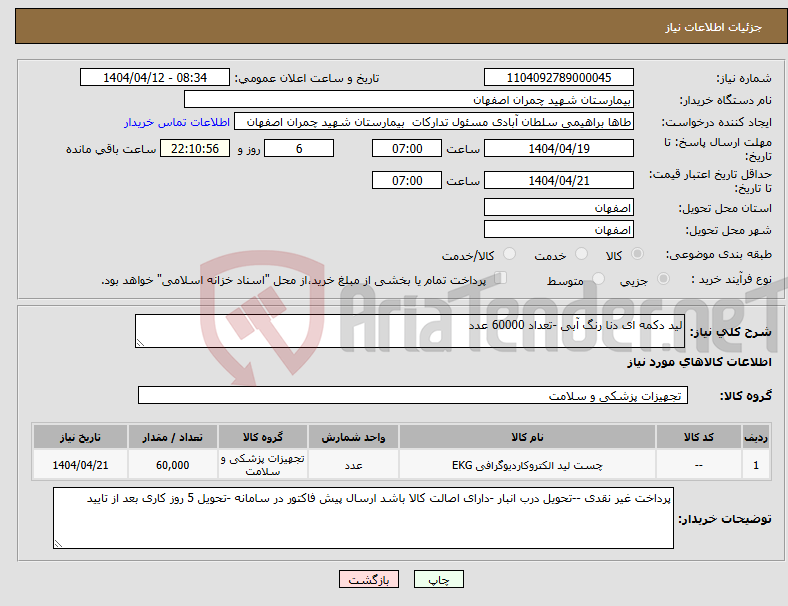Click the گروه کالا column header
This screenshot has width=788, height=606.
(263, 437)
